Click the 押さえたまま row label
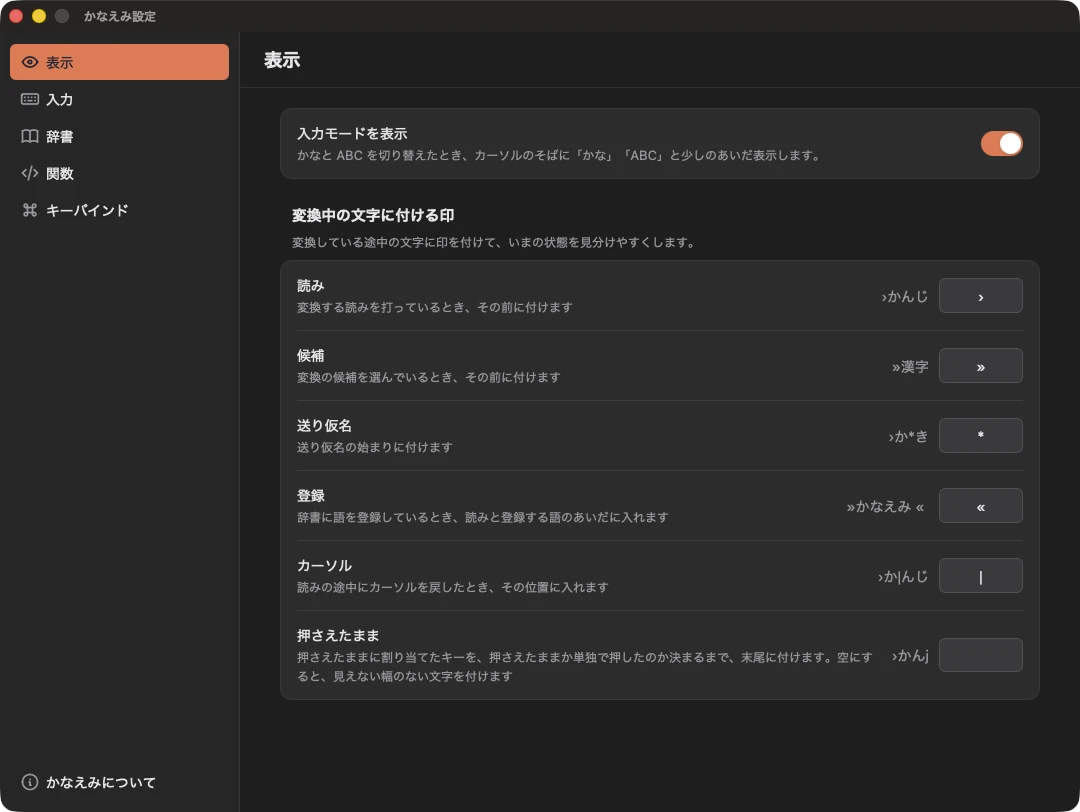The image size is (1080, 812). pos(338,635)
